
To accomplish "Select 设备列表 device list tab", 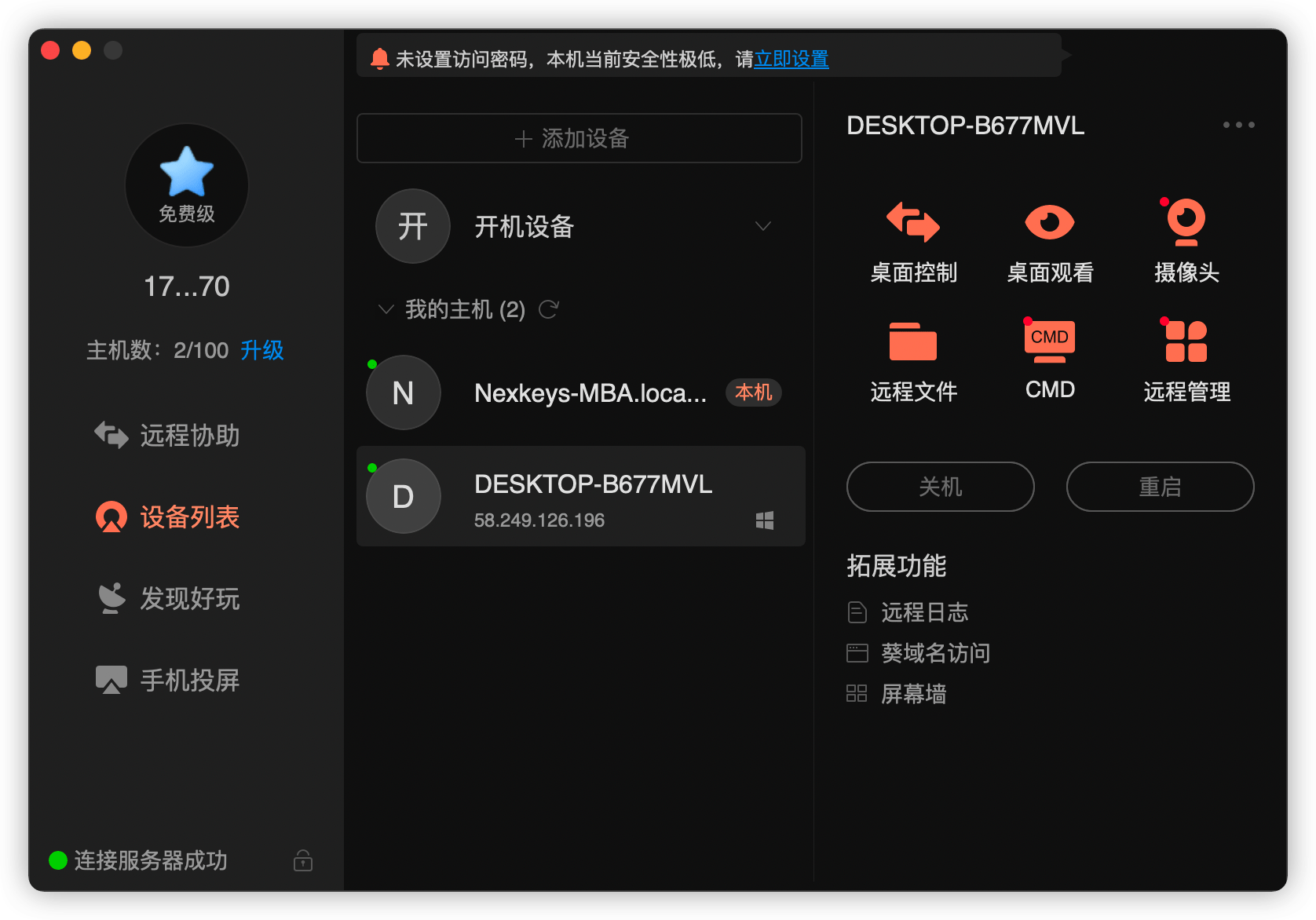I will click(x=166, y=517).
